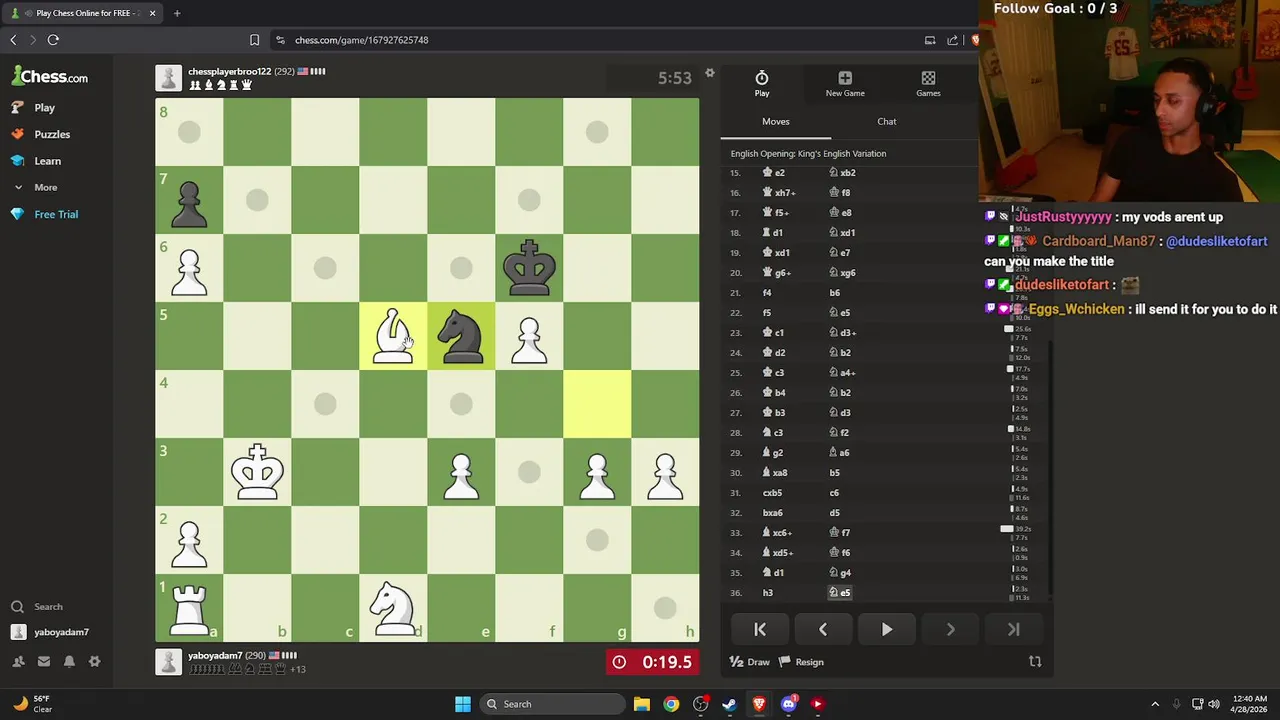Select move 21 f4 in move list

767,293
